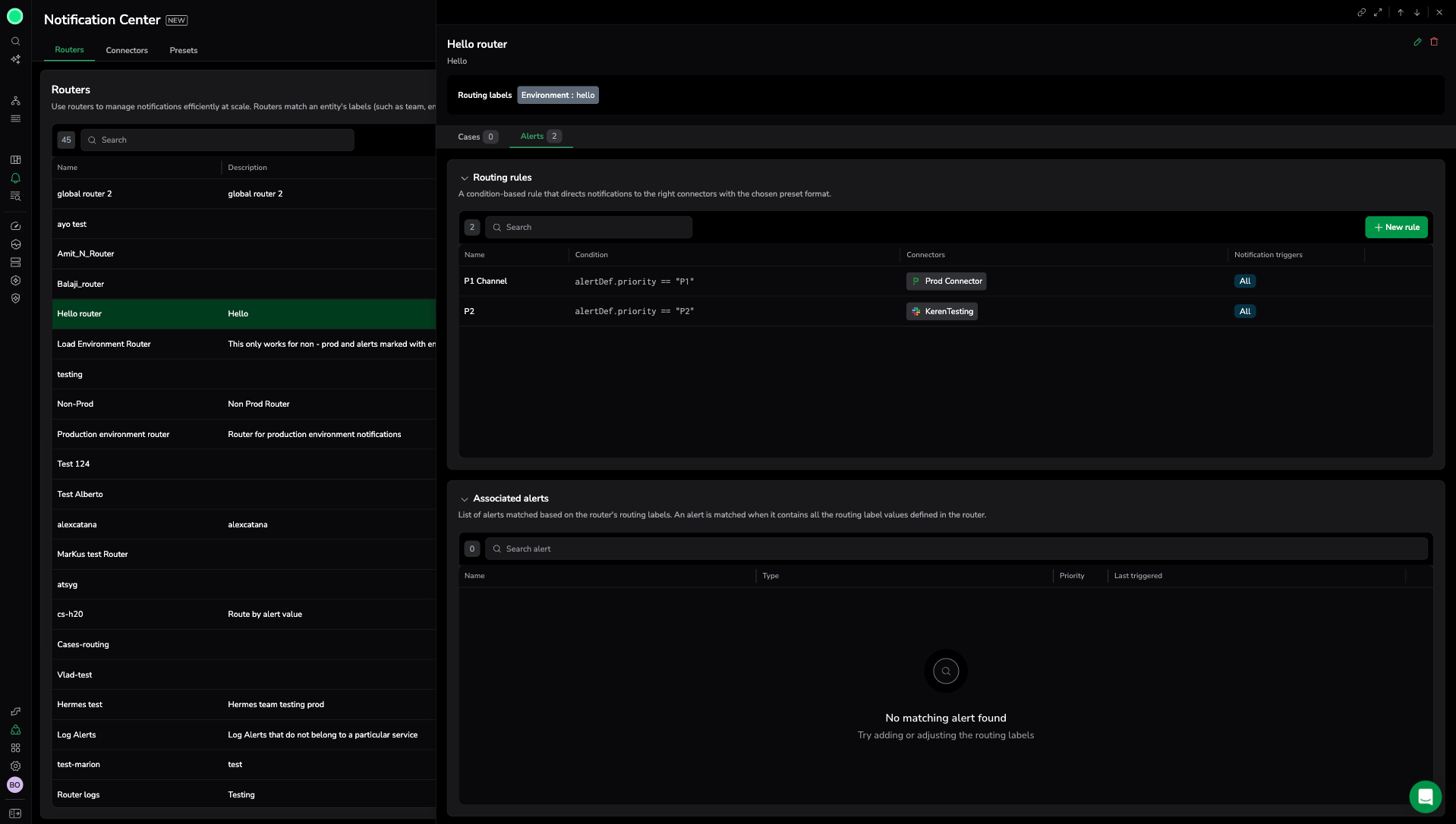Collapse the Routing rules section
Screen dimensions: 1456x824
464,178
